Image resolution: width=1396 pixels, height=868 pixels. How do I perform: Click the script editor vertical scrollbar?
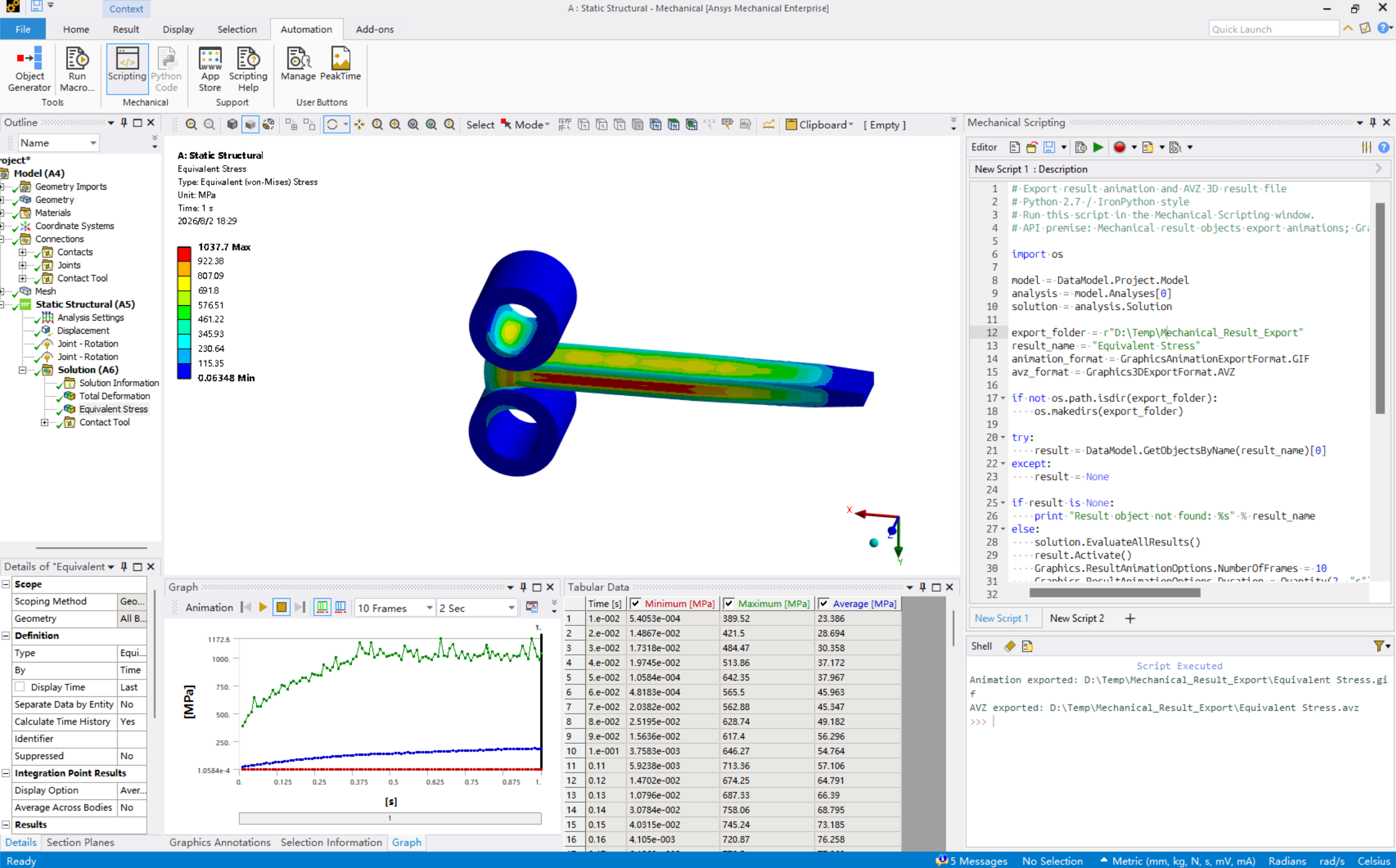(x=1380, y=308)
